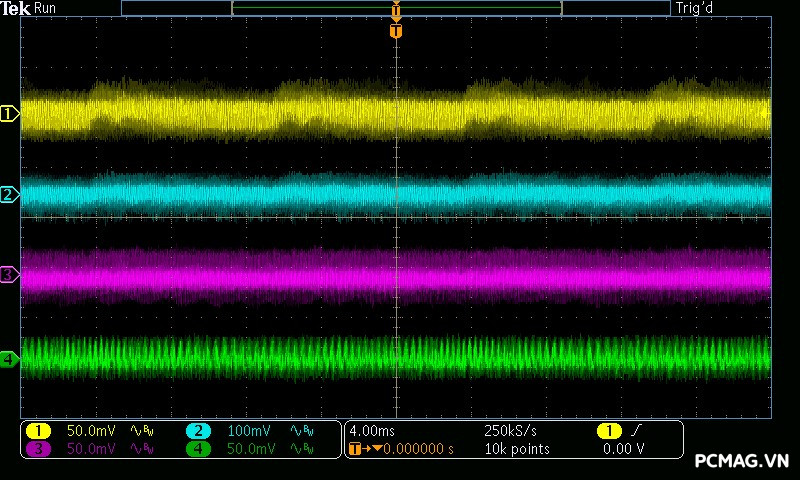The width and height of the screenshot is (800, 480).
Task: Select the channel 3 badge in readout
Action: tap(38, 449)
